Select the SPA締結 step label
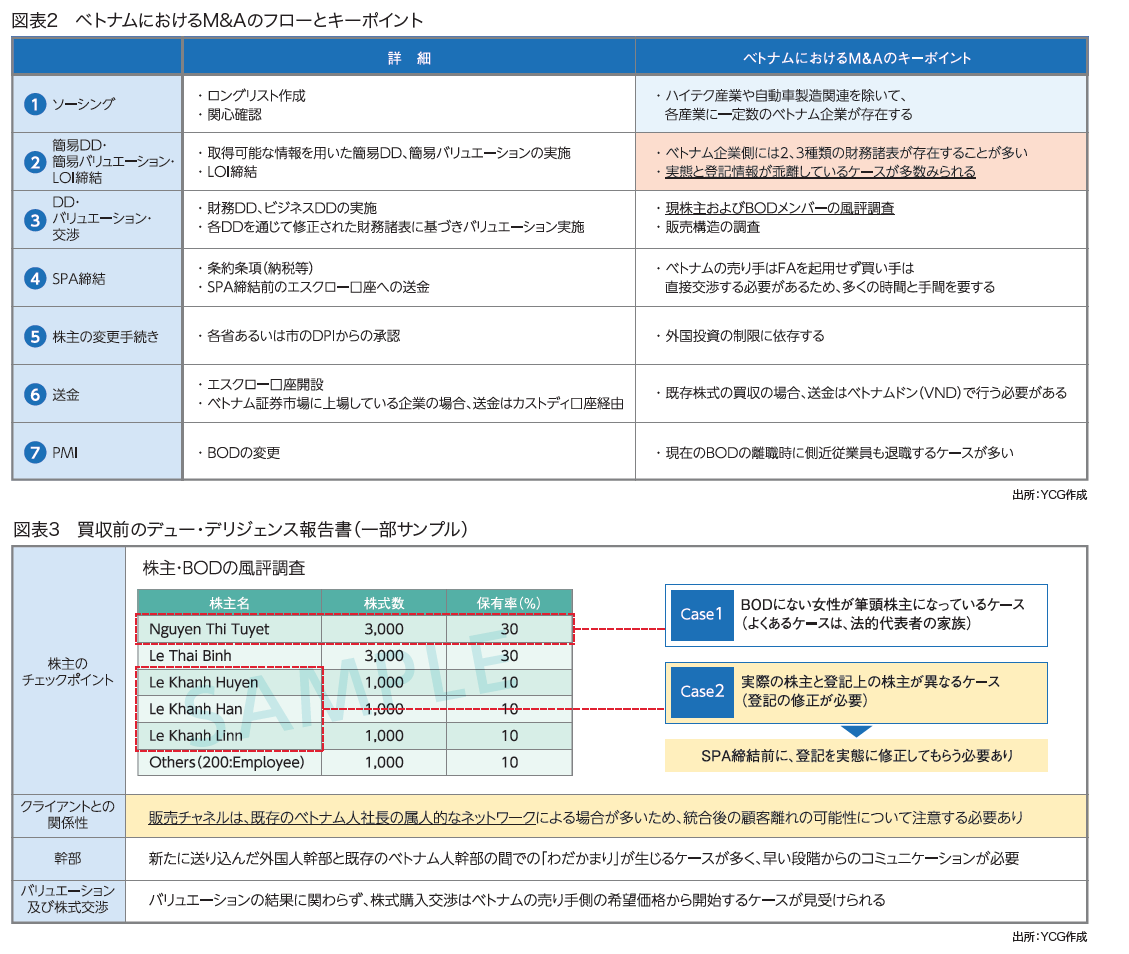The height and width of the screenshot is (954, 1129). 78,279
